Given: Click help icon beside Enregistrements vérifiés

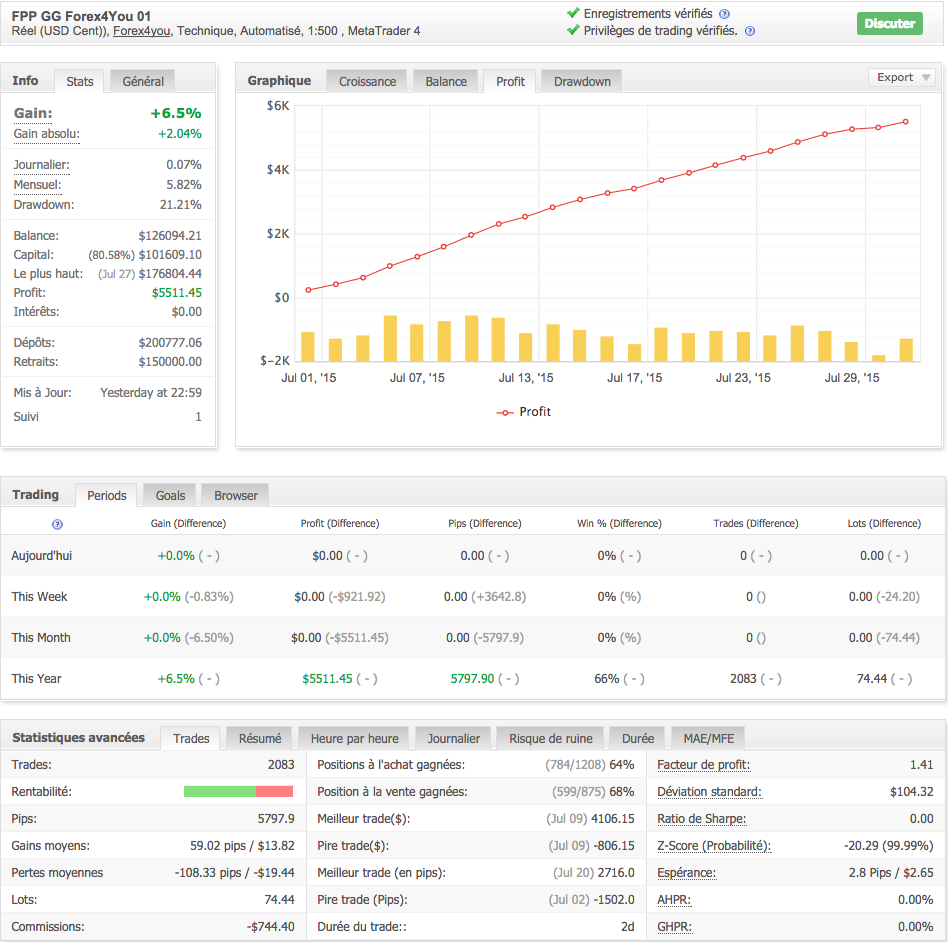Looking at the screenshot, I should (x=724, y=14).
